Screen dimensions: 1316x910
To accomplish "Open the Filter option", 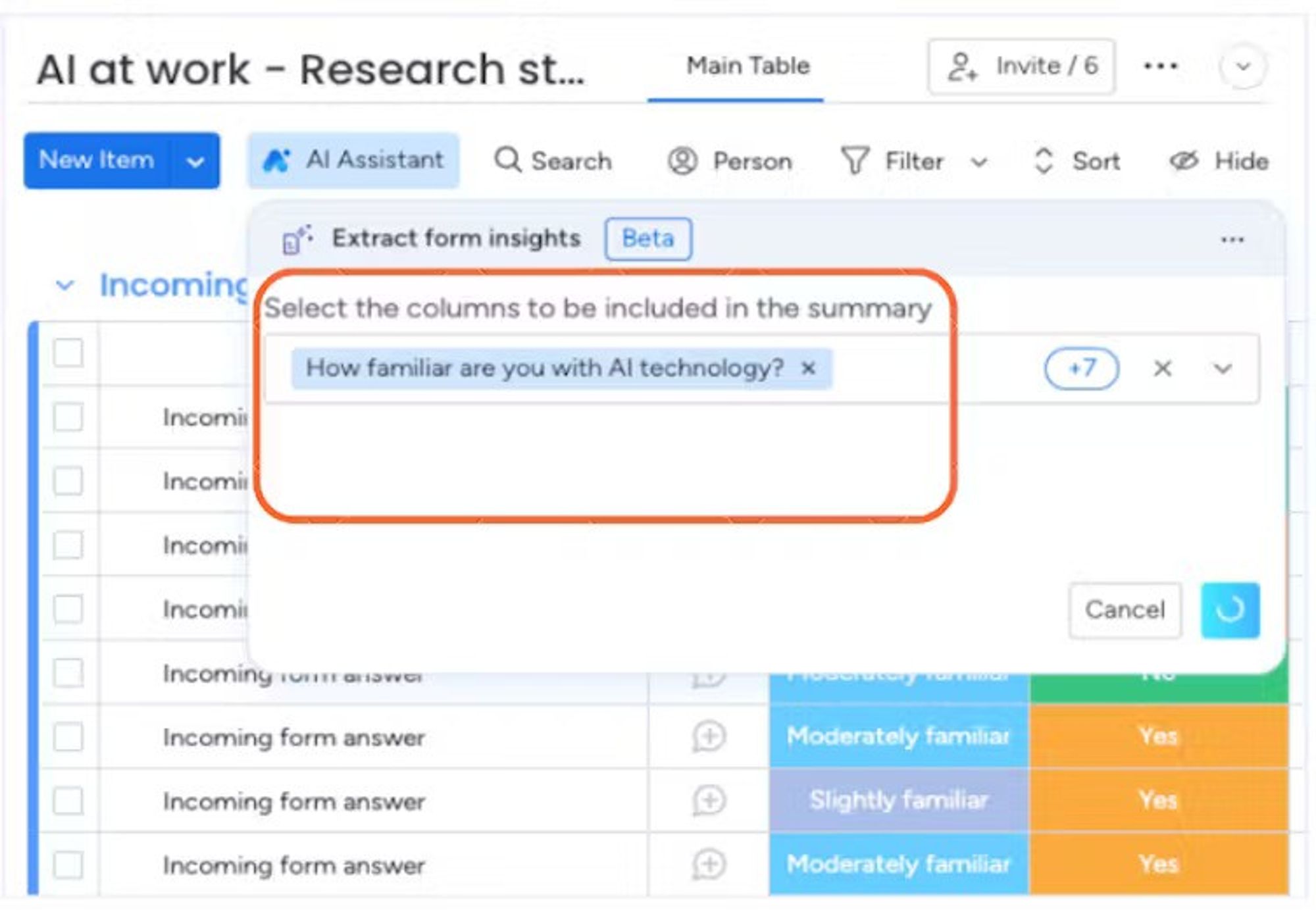I will pos(892,161).
